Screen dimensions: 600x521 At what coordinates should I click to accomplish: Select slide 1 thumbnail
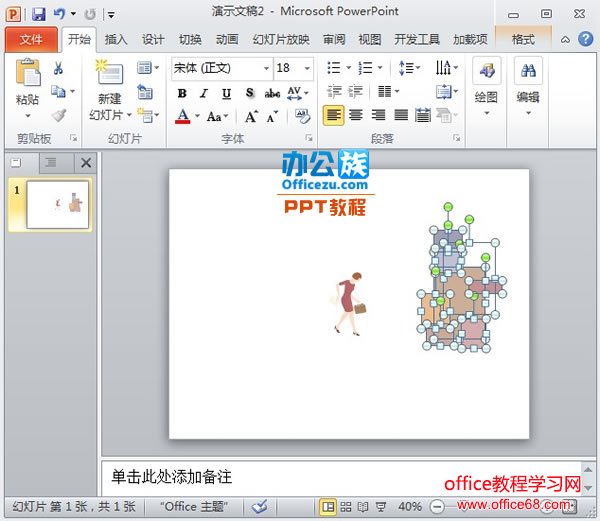[x=58, y=205]
